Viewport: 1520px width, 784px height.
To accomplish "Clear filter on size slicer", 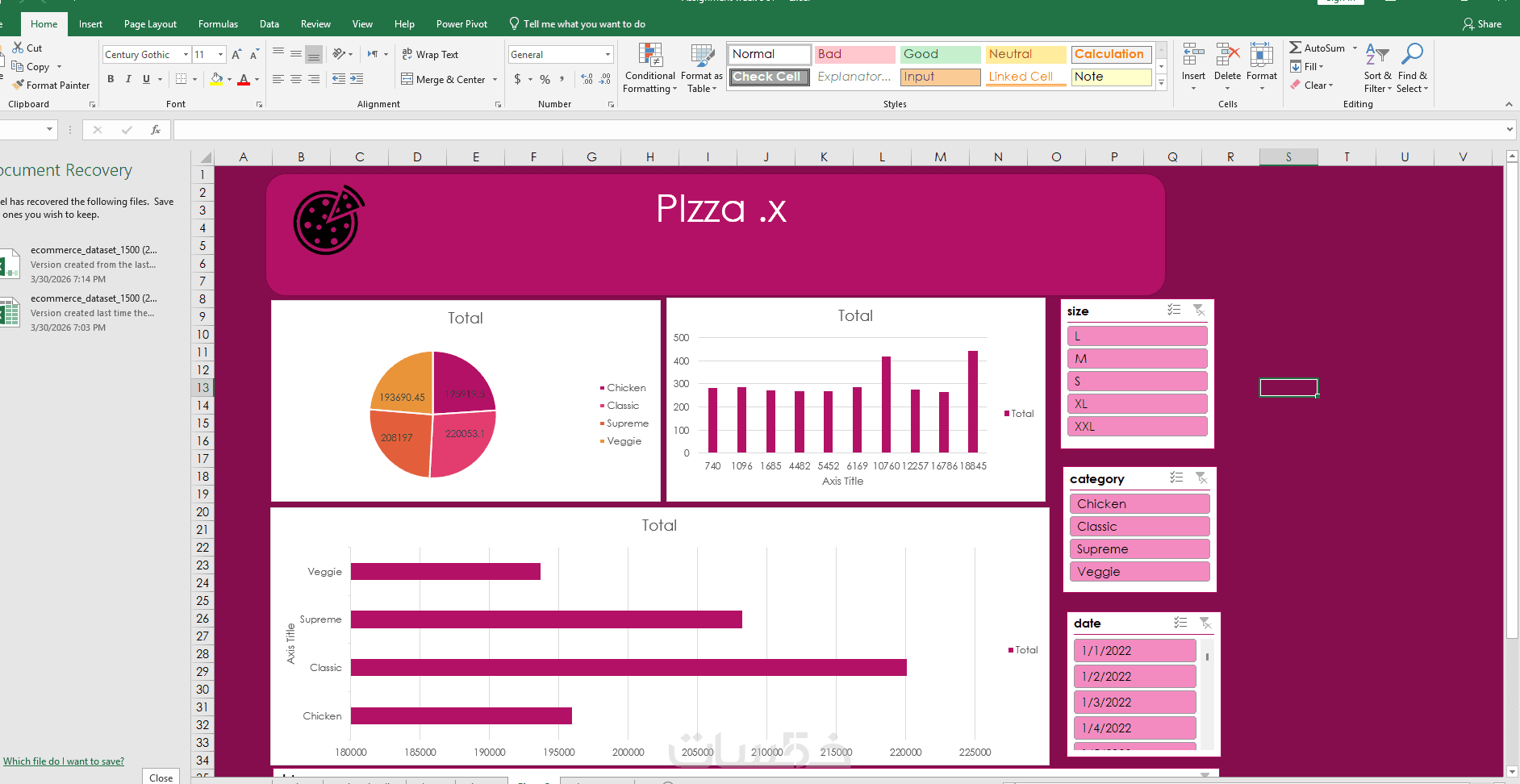I will [1199, 310].
